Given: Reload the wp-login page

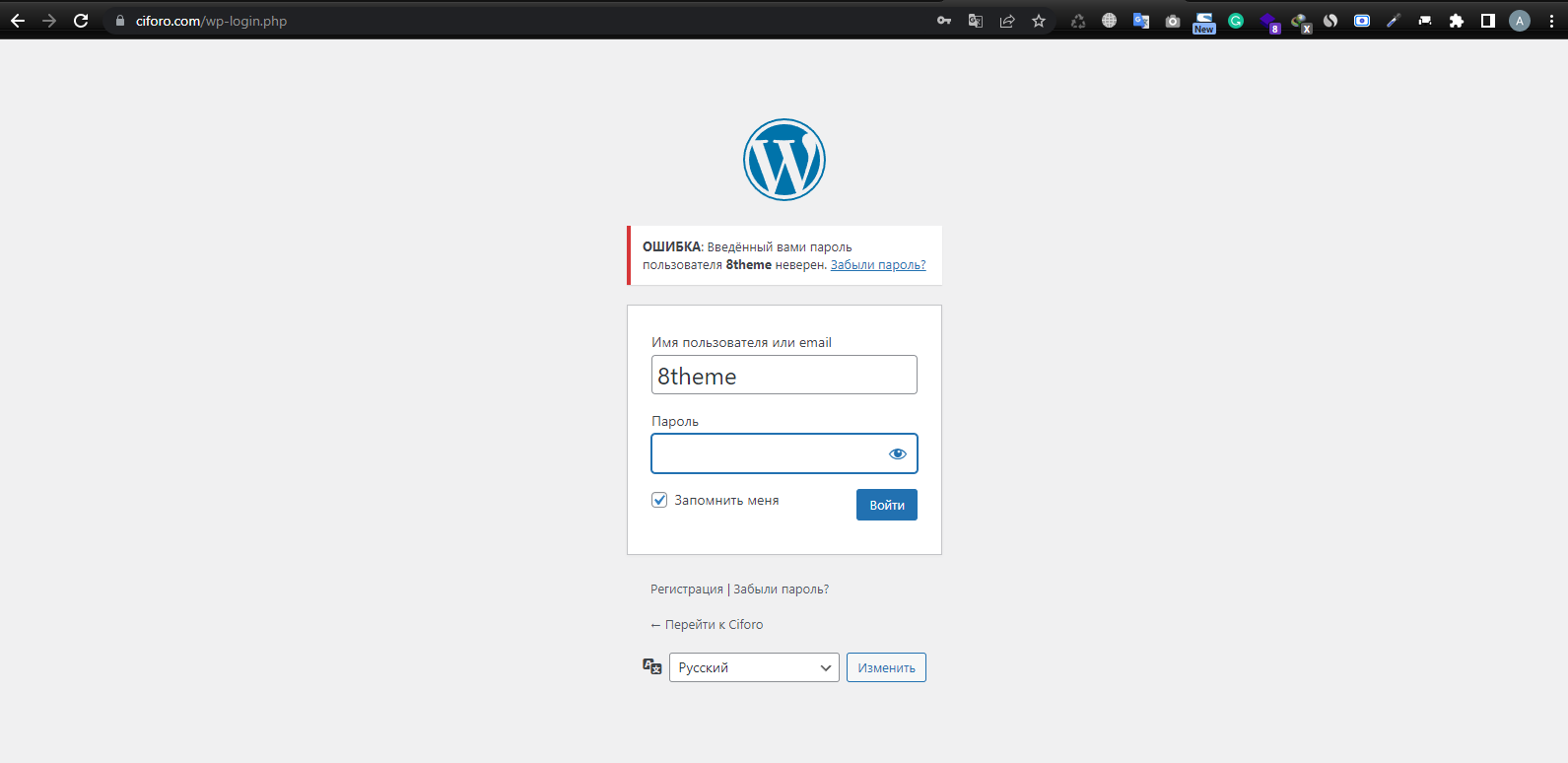Looking at the screenshot, I should [x=81, y=21].
